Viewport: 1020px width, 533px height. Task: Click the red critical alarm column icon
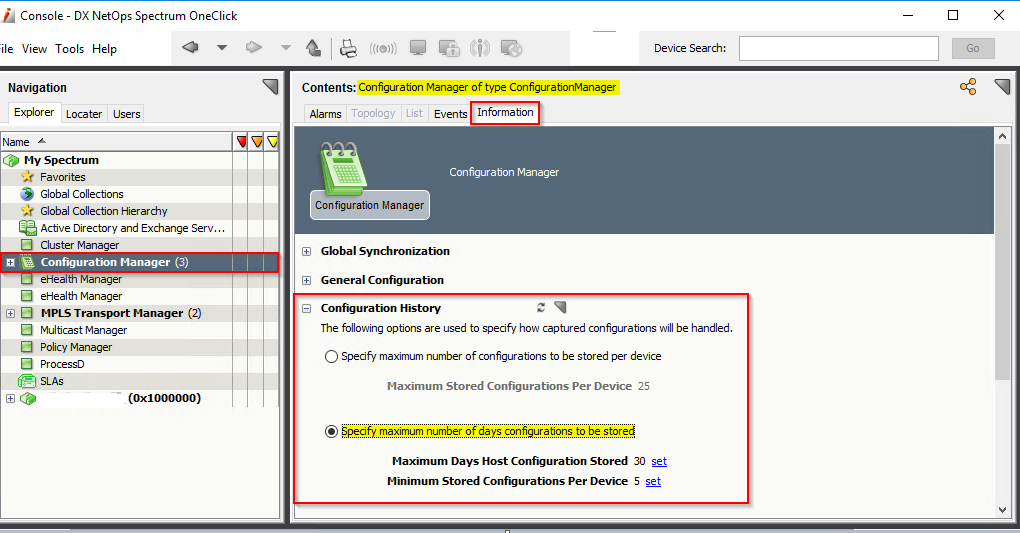point(241,142)
